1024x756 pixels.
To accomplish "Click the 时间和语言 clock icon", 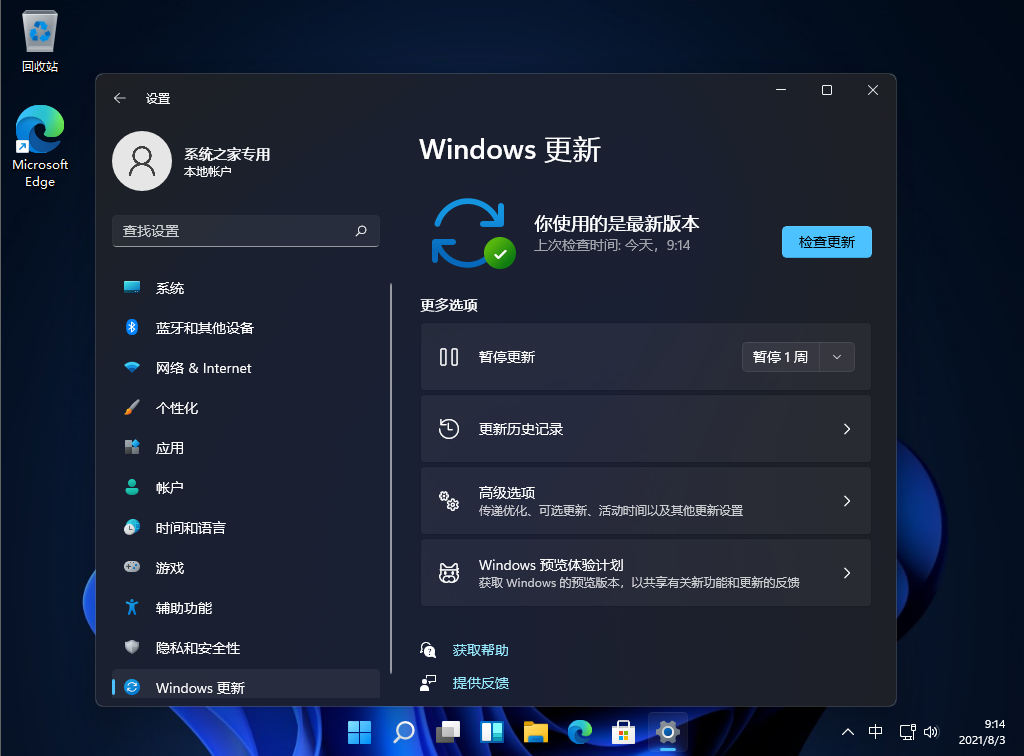I will [132, 528].
